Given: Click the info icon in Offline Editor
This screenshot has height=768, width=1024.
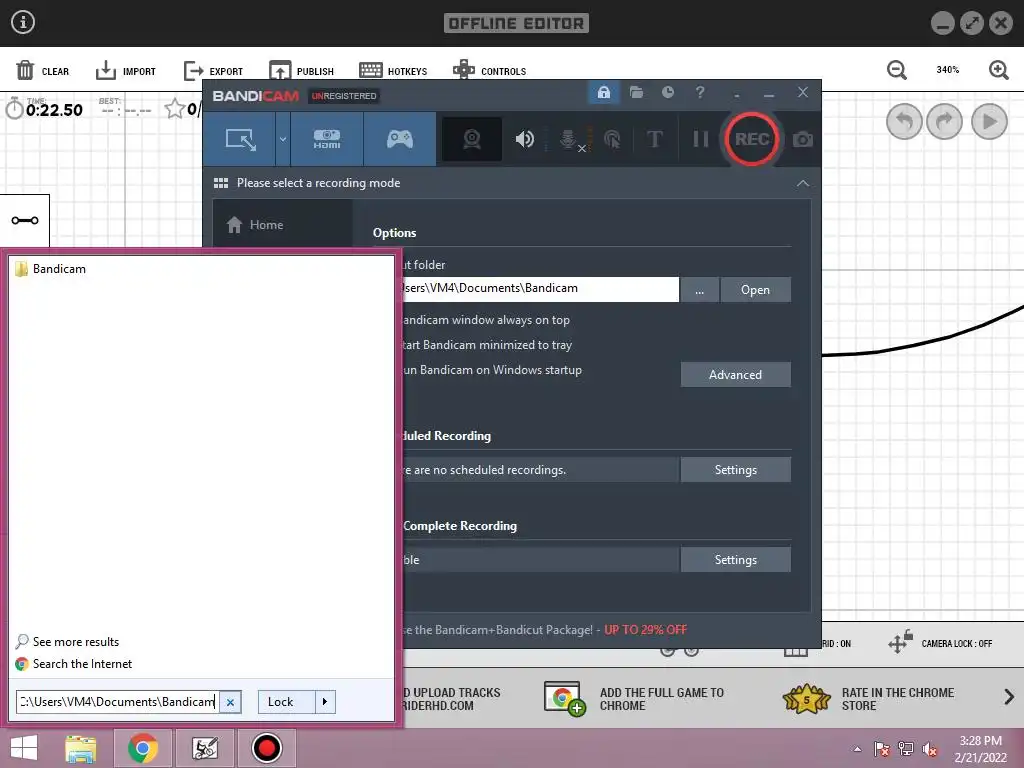Looking at the screenshot, I should point(23,22).
